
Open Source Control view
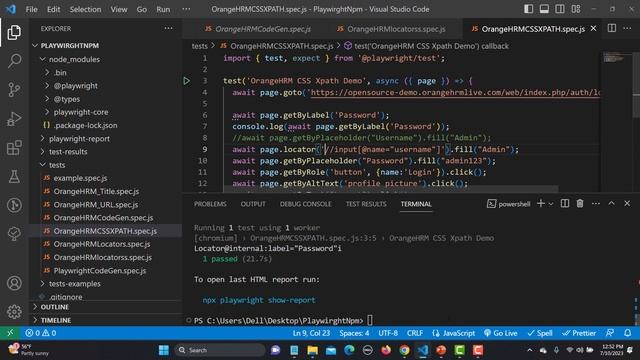(14, 90)
